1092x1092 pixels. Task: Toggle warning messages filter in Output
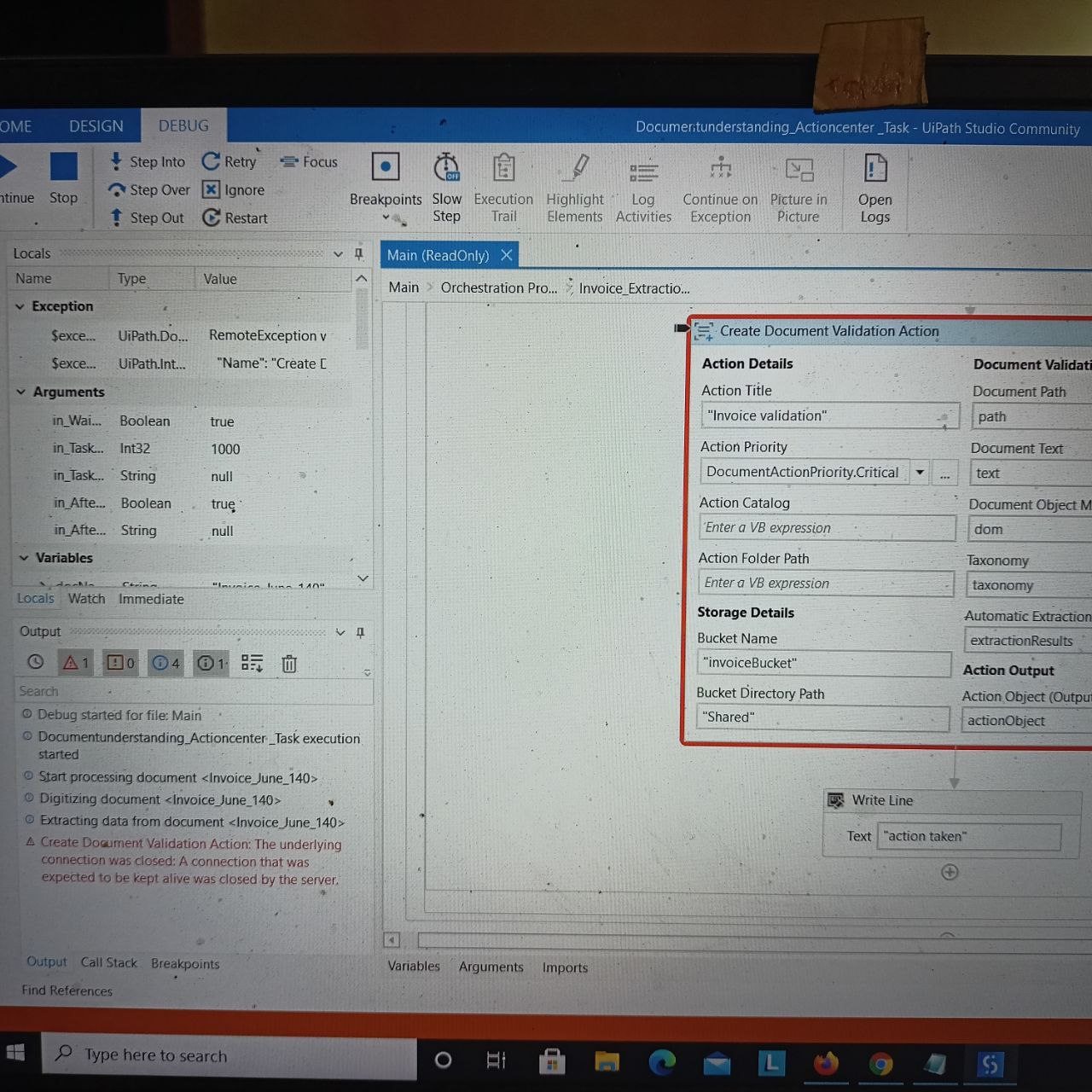(120, 662)
